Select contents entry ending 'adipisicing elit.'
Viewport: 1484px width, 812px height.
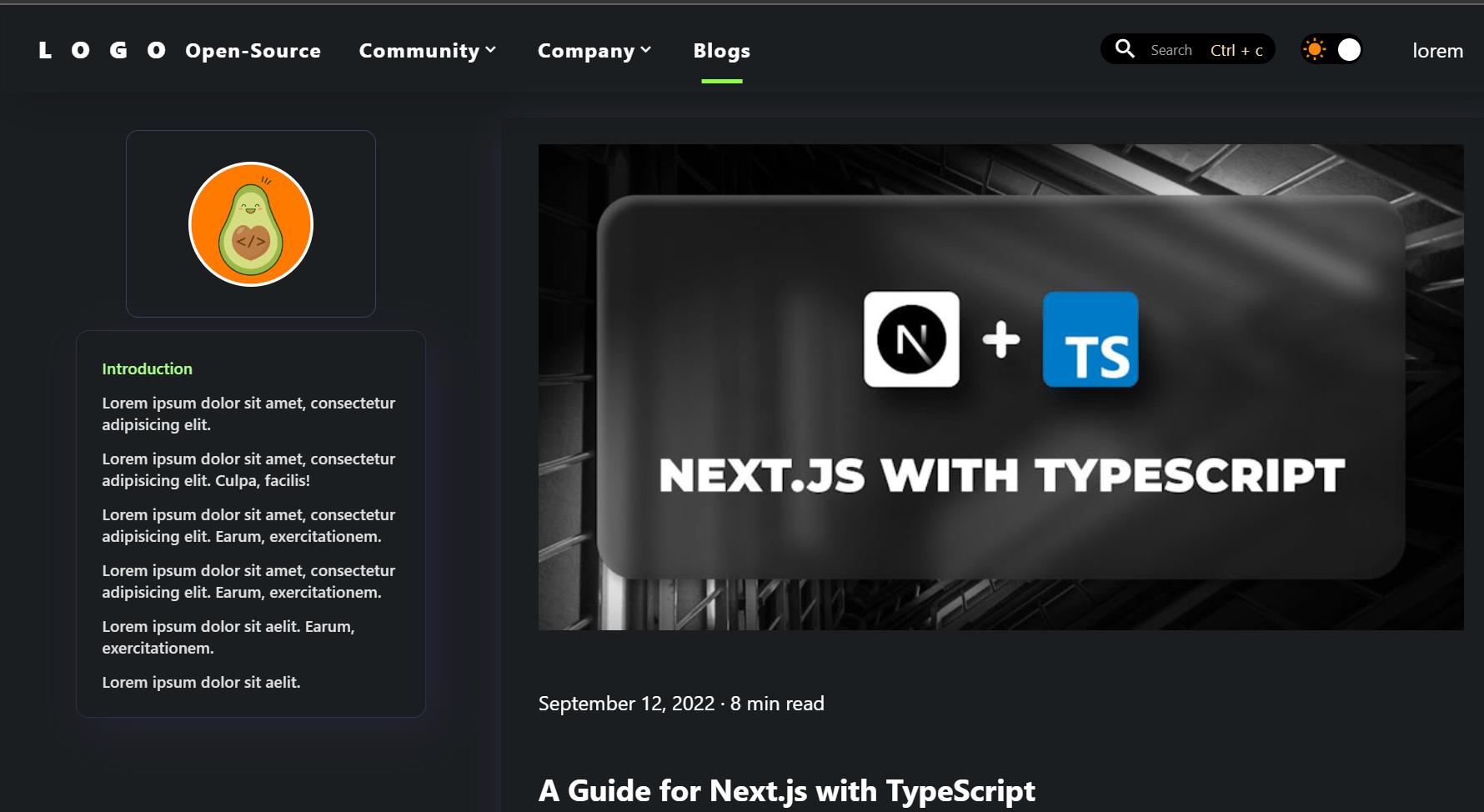pyautogui.click(x=248, y=414)
